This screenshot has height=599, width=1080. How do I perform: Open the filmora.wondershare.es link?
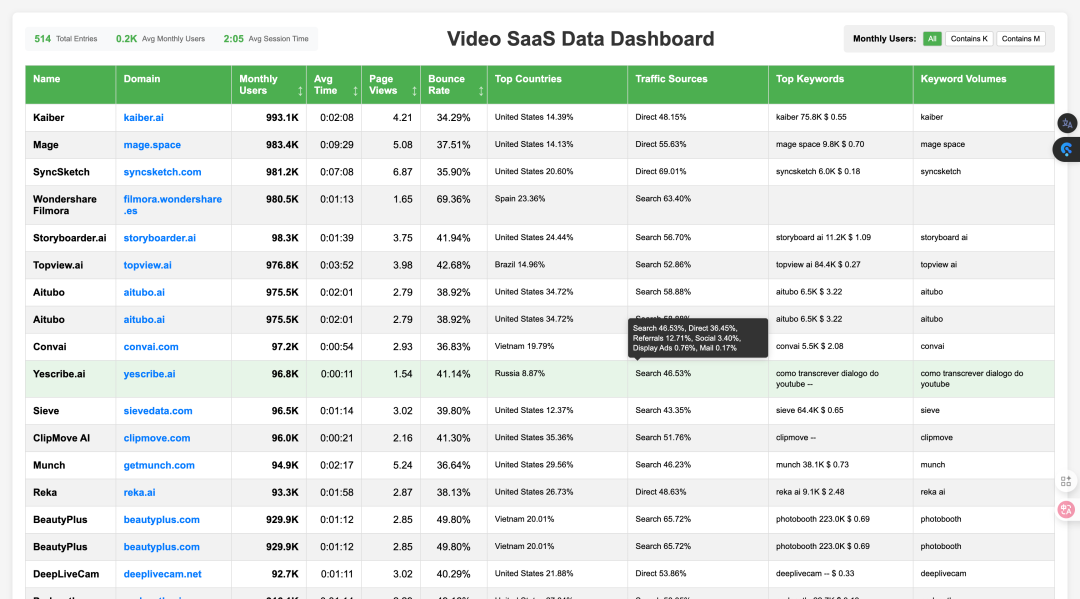[173, 205]
